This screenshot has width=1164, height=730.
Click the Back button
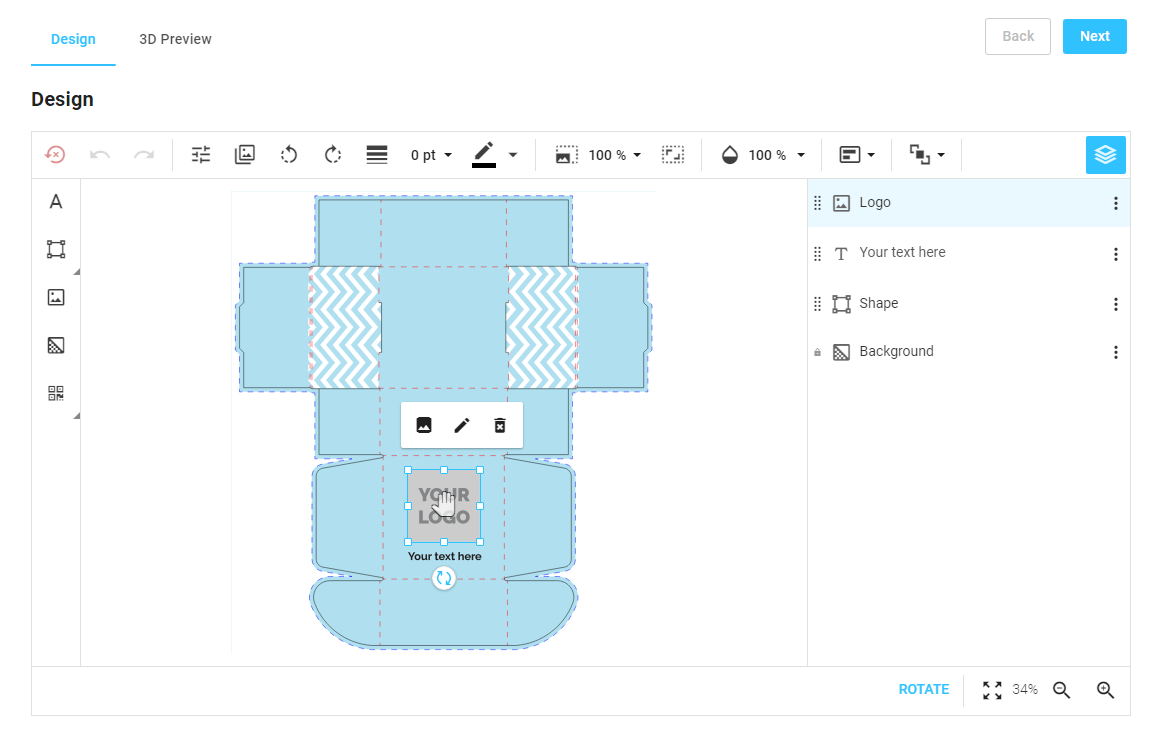pyautogui.click(x=1018, y=36)
